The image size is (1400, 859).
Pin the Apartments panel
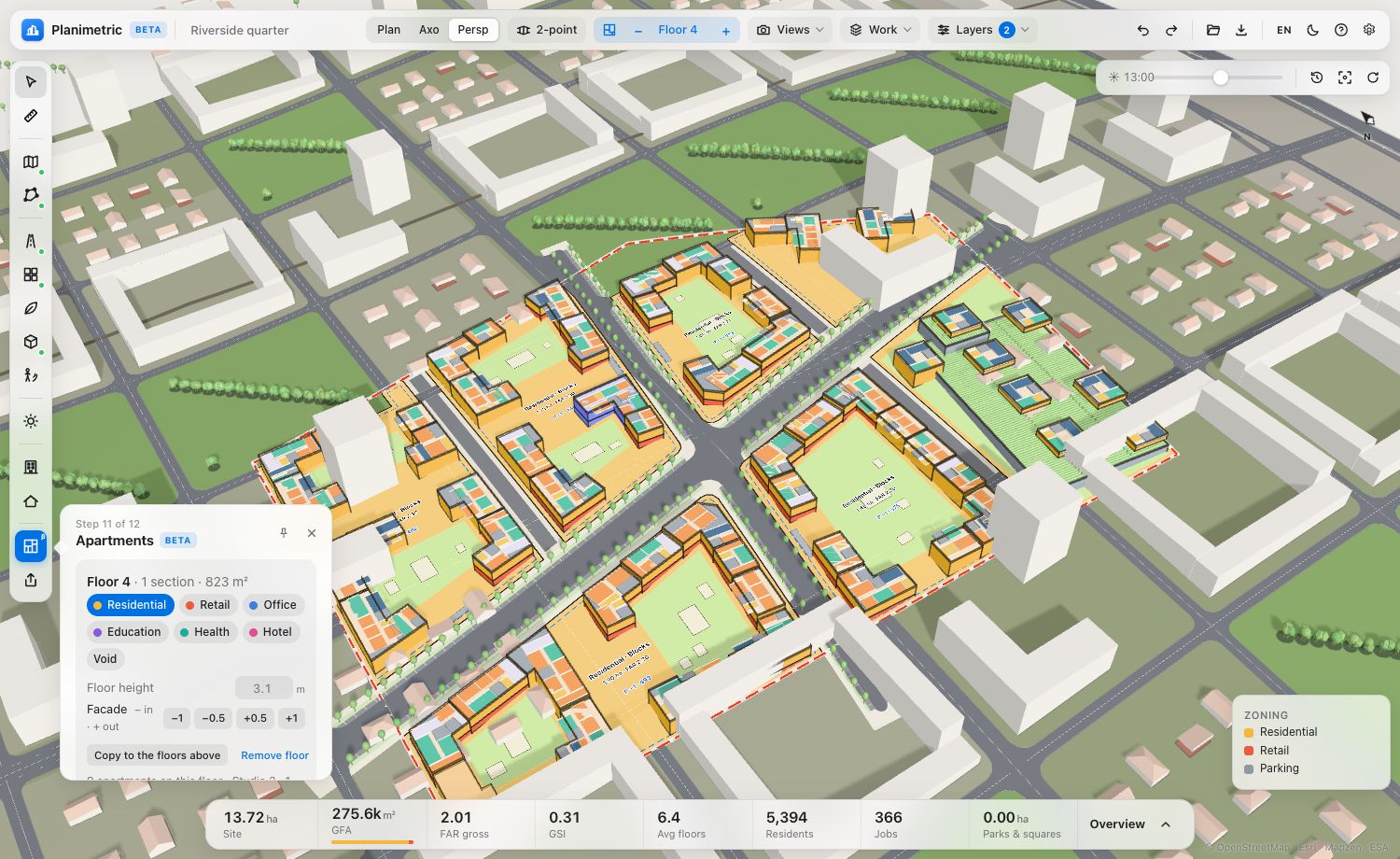(x=284, y=533)
